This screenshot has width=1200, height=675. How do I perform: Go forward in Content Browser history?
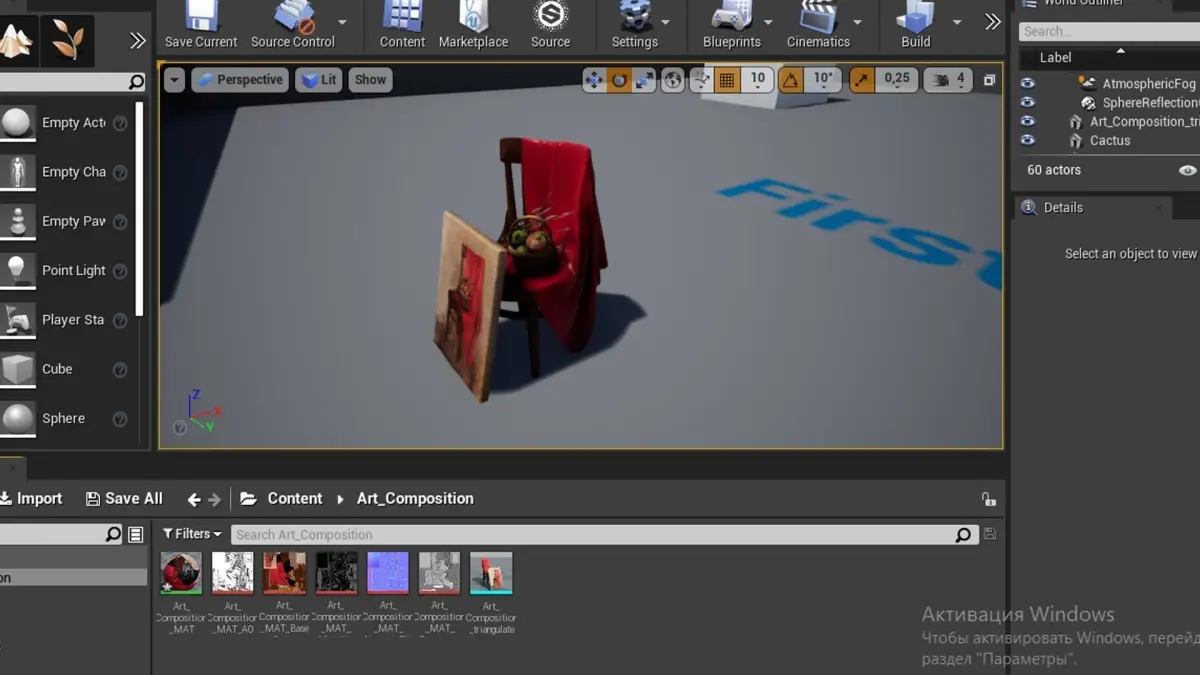[214, 499]
